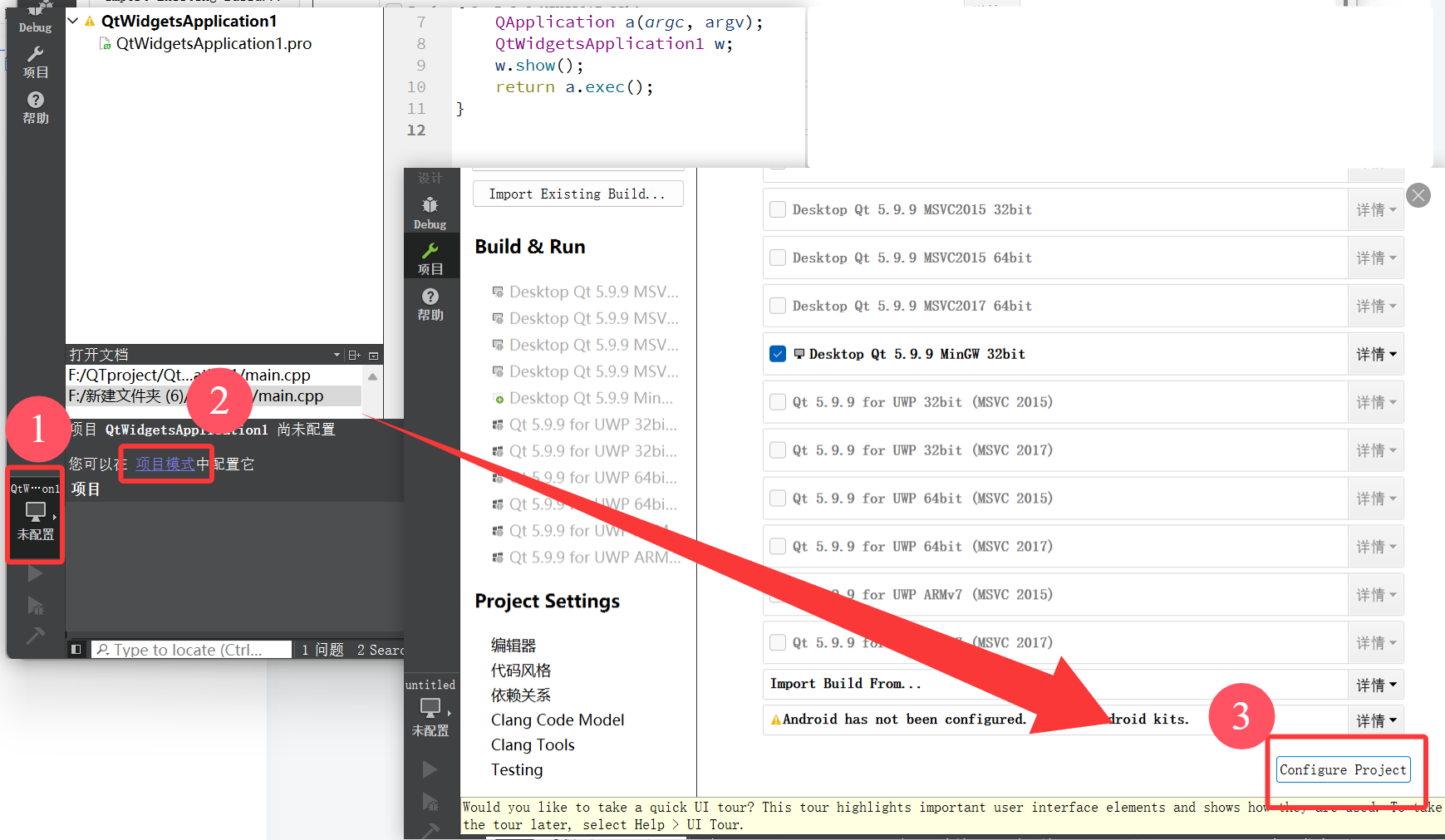Enable Qt 5.9.9 for UWP 64bit (MSVC 2015)
This screenshot has width=1445, height=840.
[x=778, y=499]
